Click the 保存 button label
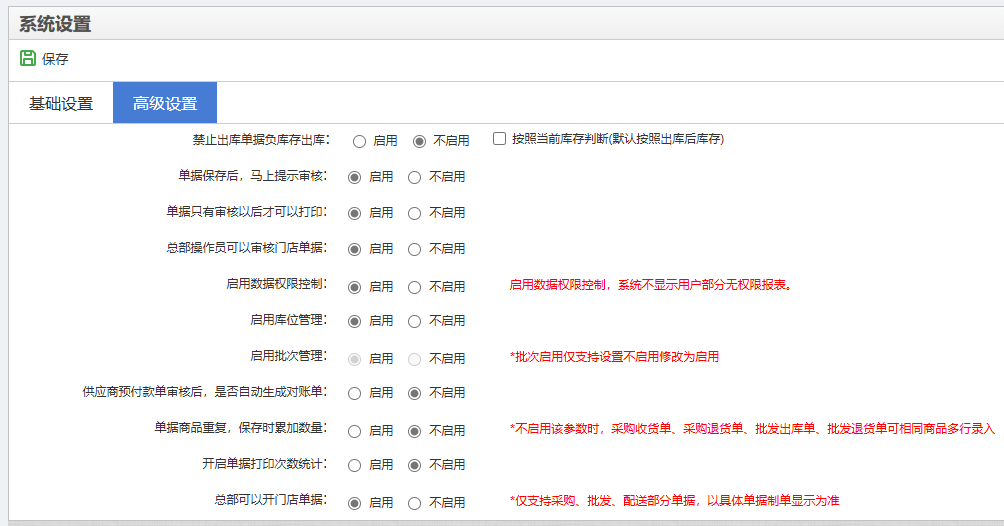 pyautogui.click(x=55, y=59)
